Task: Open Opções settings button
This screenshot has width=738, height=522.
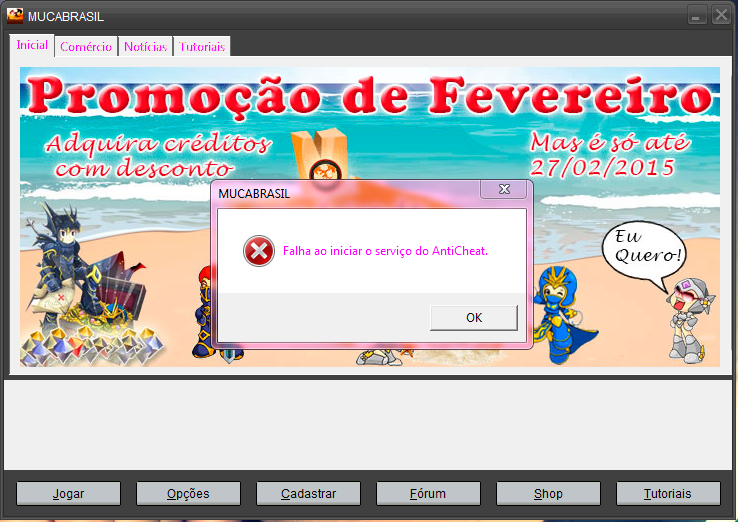Action: pyautogui.click(x=188, y=494)
